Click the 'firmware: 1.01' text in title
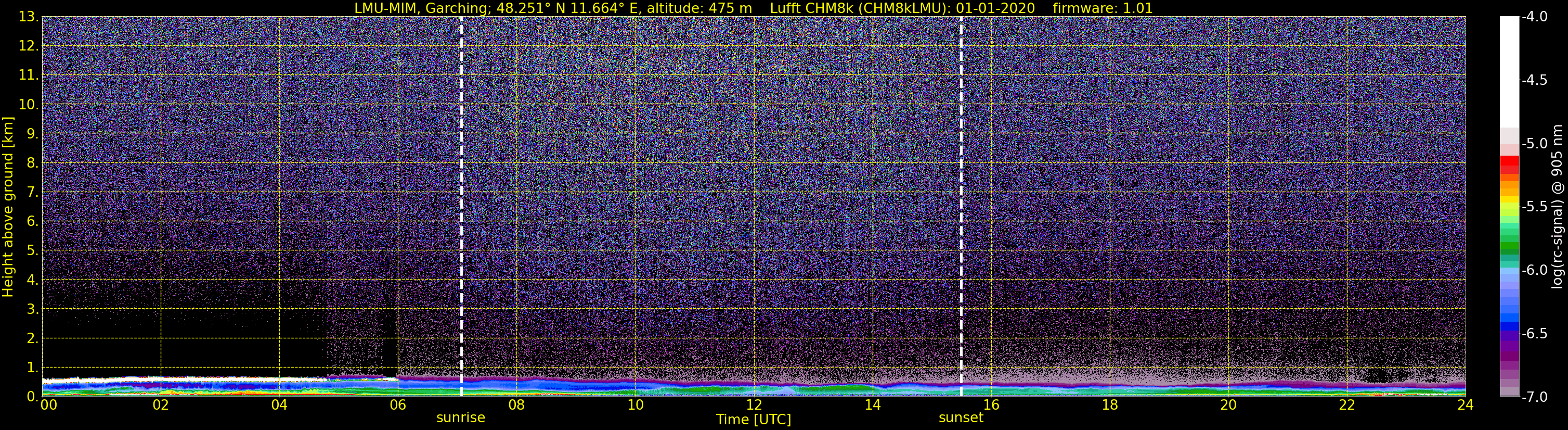1568x430 pixels. tap(1103, 8)
